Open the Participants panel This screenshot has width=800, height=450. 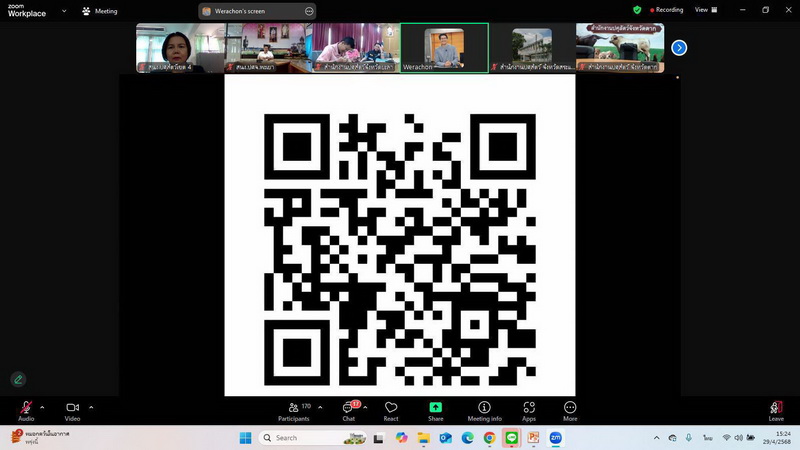[x=294, y=411]
